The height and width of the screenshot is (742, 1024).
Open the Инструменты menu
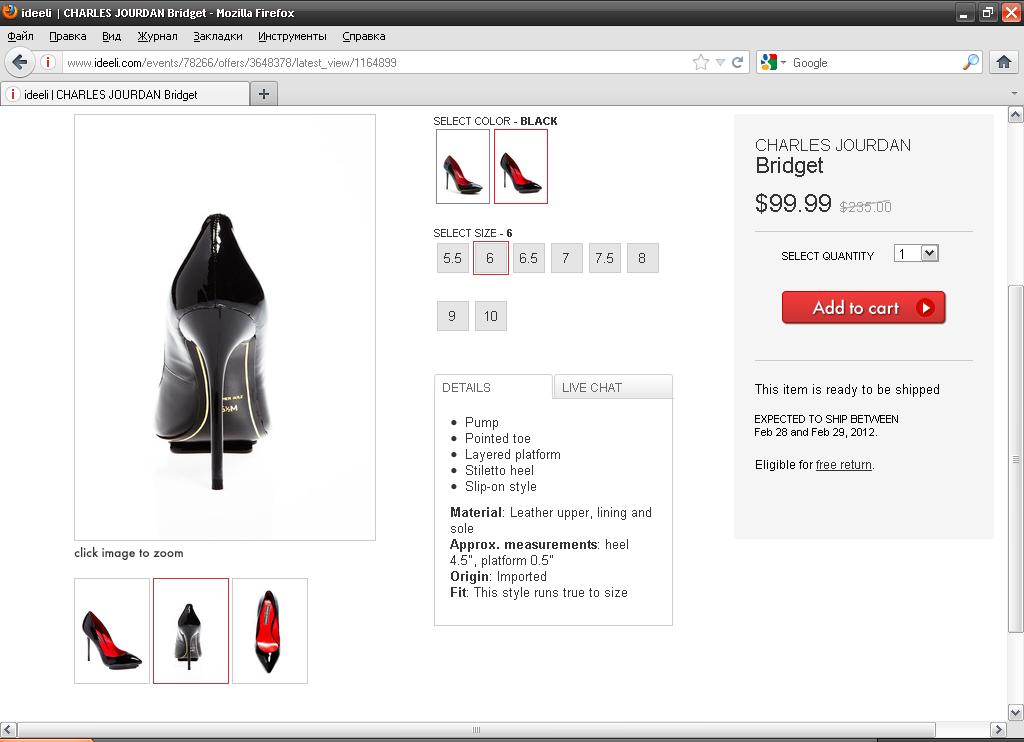click(x=292, y=37)
